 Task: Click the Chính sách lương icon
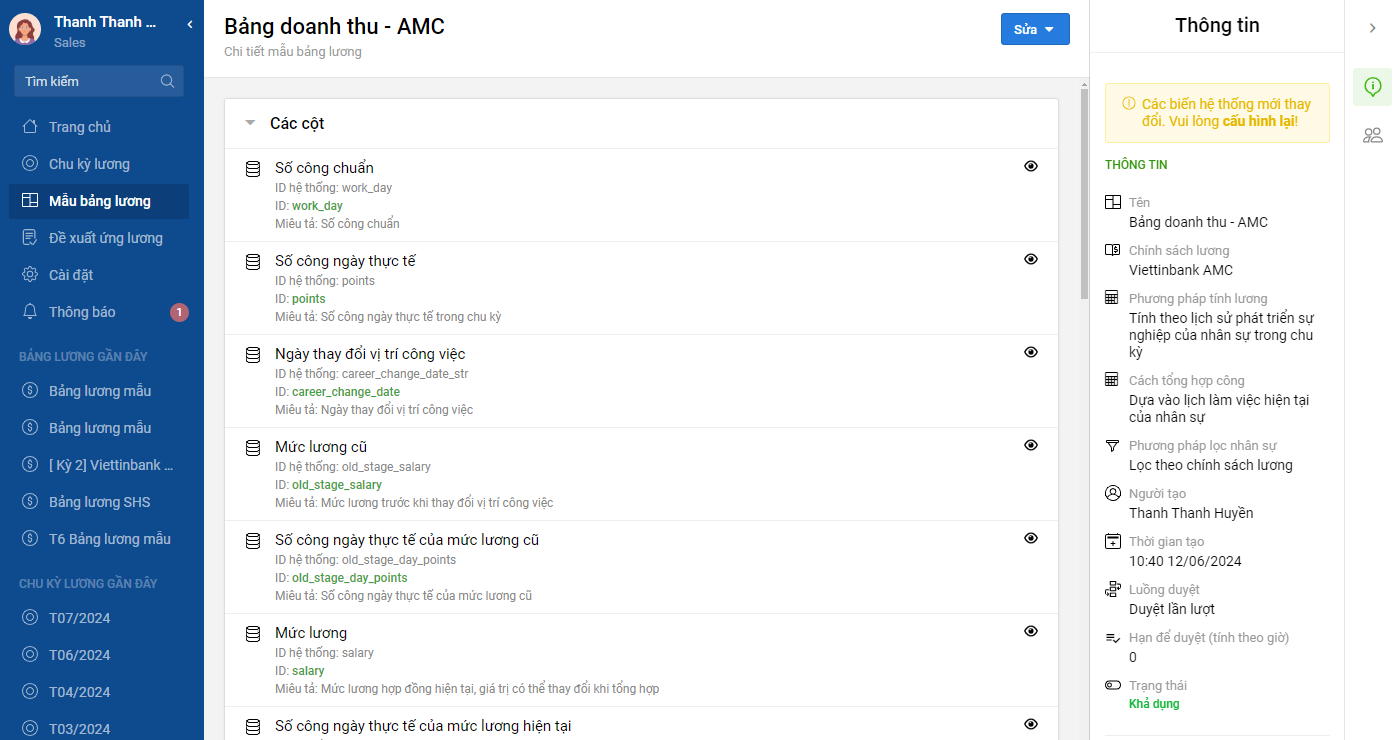(x=1113, y=250)
